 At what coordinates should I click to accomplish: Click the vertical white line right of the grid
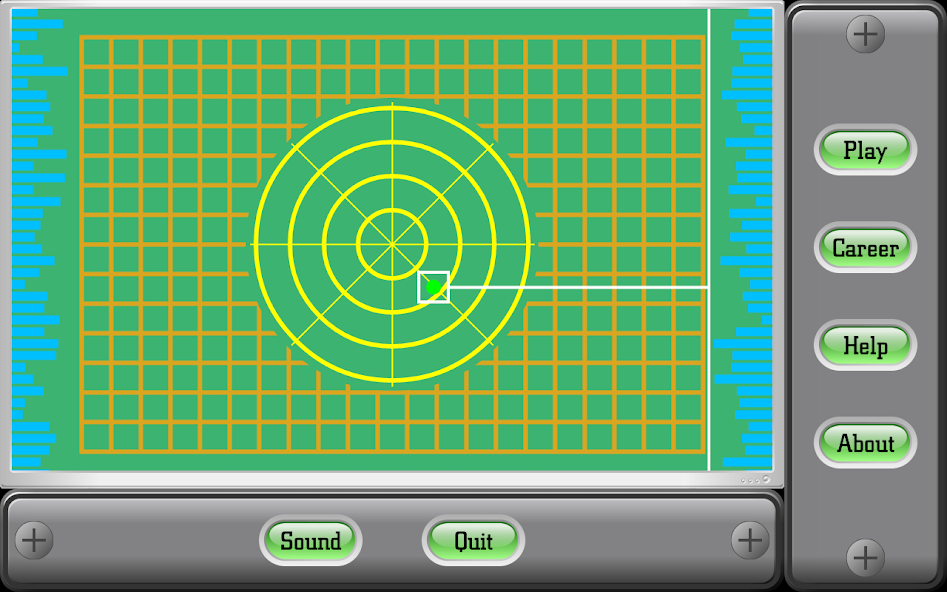(x=709, y=150)
